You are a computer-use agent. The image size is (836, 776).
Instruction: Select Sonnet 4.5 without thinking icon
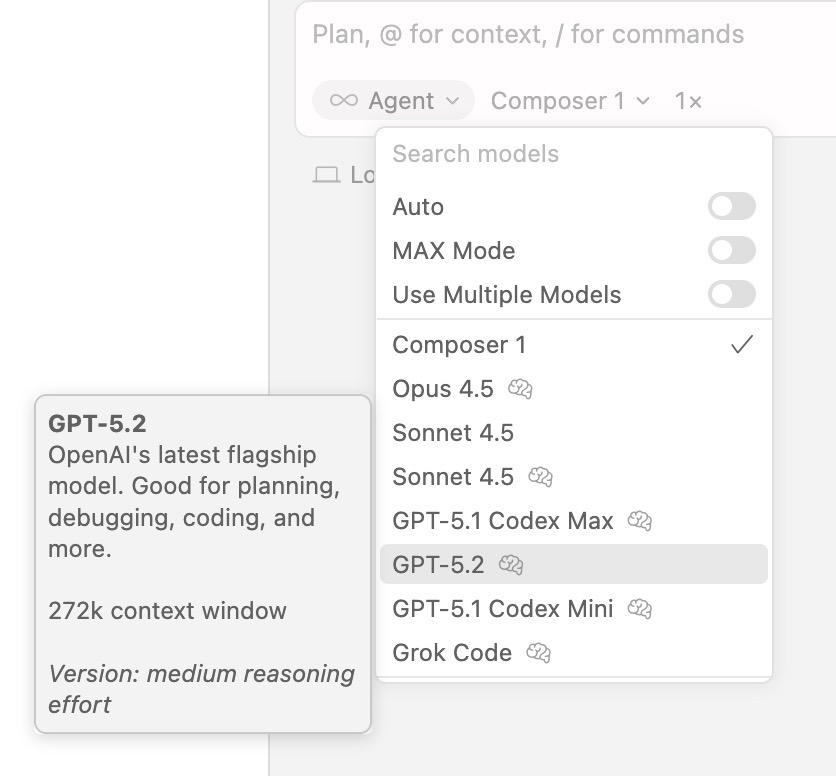(x=453, y=433)
